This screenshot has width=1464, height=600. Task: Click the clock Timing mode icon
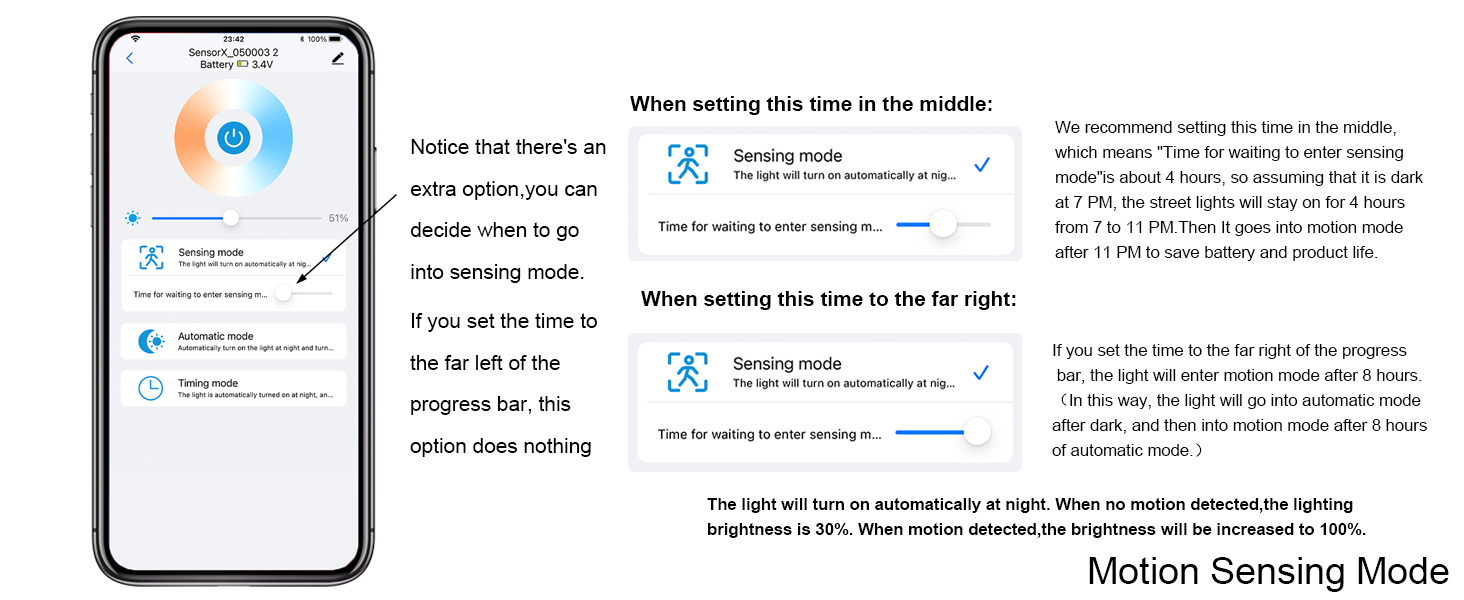(151, 388)
